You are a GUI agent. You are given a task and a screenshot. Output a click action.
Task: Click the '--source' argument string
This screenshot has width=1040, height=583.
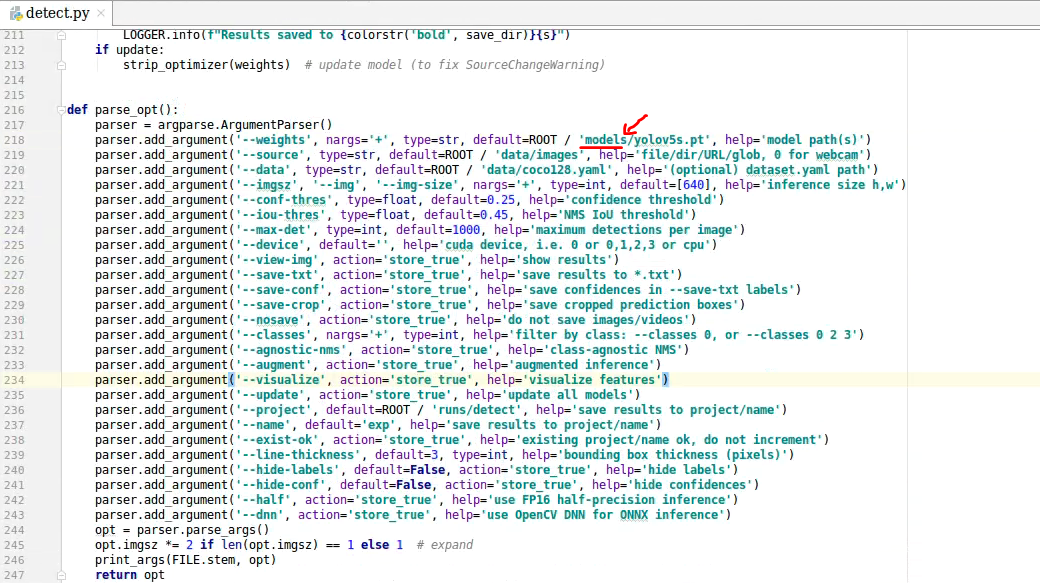[x=270, y=155]
